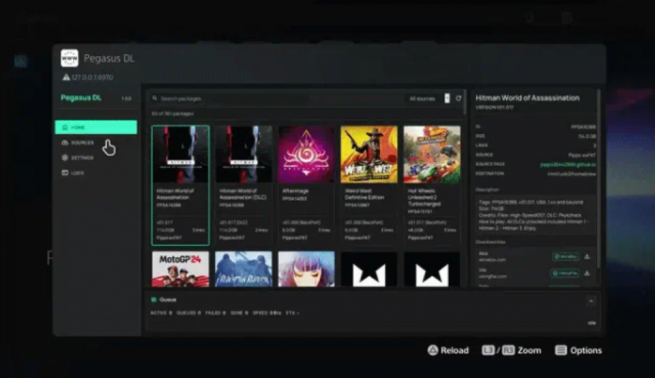The image size is (655, 378).
Task: Click the first download arrow icon
Action: coord(587,256)
